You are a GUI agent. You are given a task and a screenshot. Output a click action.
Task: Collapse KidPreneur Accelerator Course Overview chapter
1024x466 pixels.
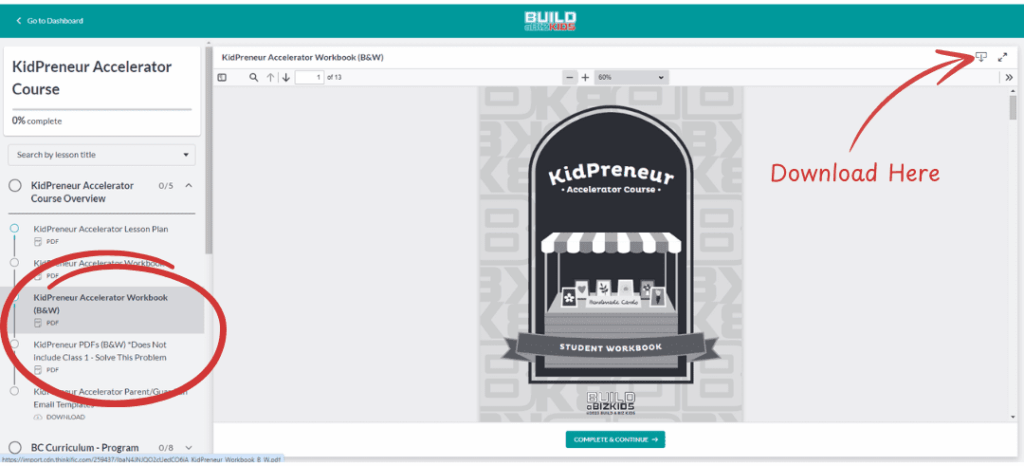(189, 185)
